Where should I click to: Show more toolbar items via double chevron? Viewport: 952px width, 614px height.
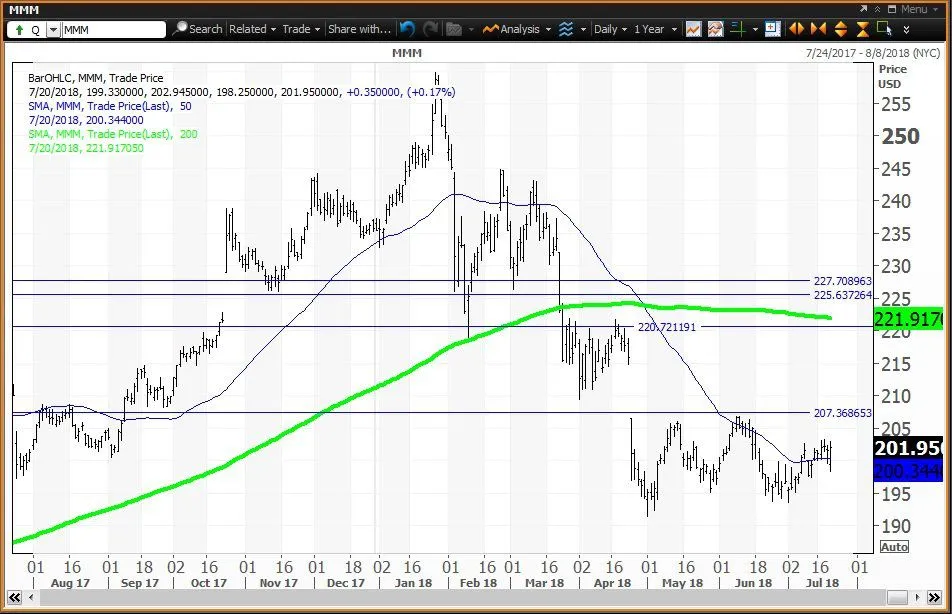(x=906, y=29)
